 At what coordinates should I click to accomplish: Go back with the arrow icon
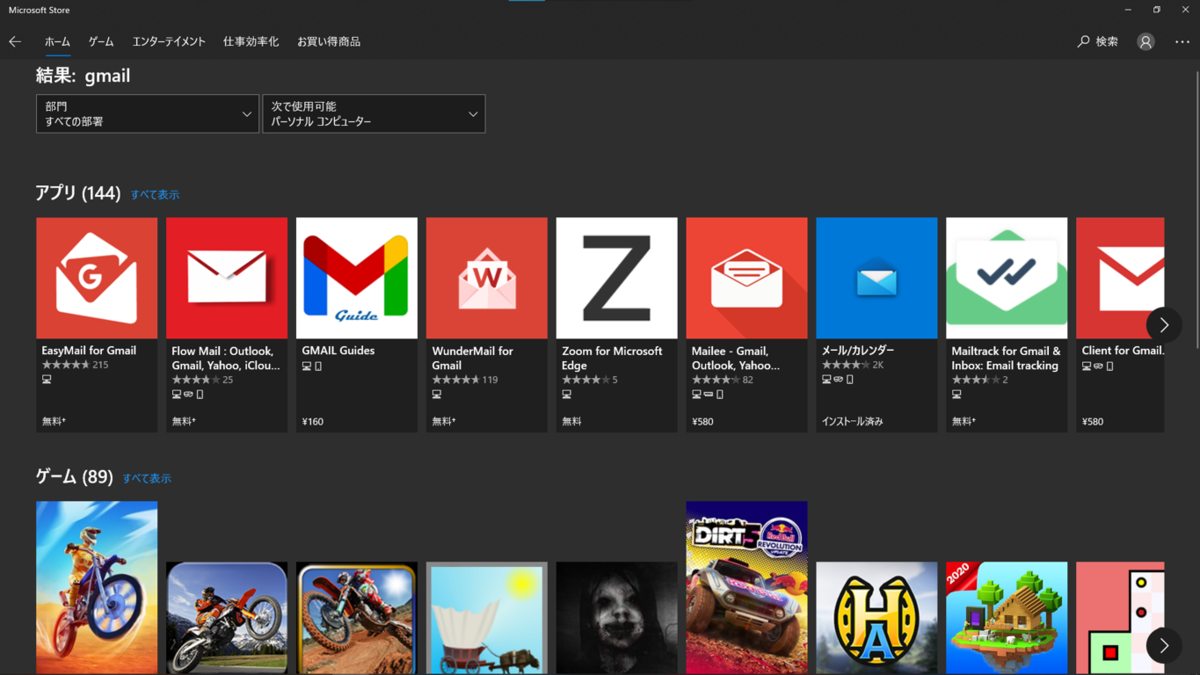(15, 42)
